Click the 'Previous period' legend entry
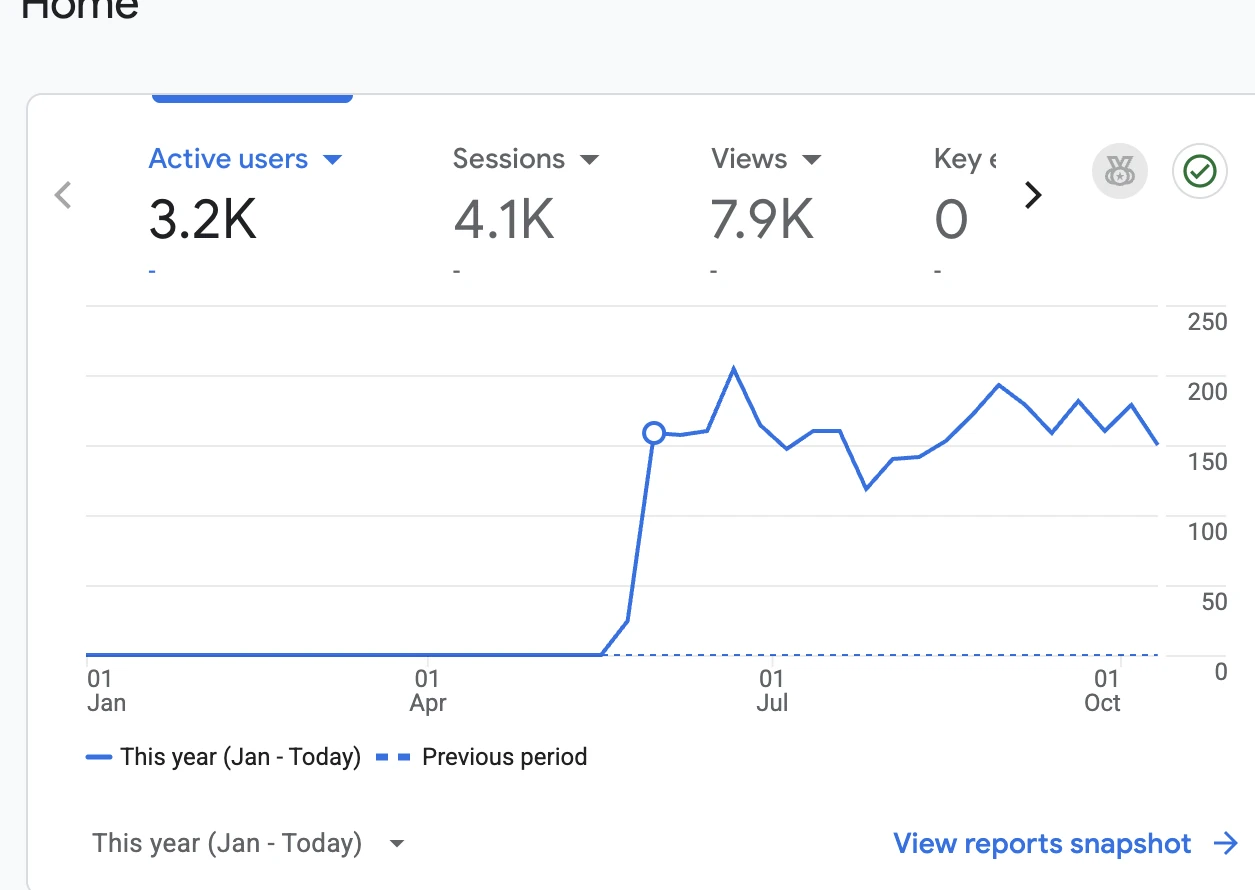The width and height of the screenshot is (1255, 890). tap(482, 757)
